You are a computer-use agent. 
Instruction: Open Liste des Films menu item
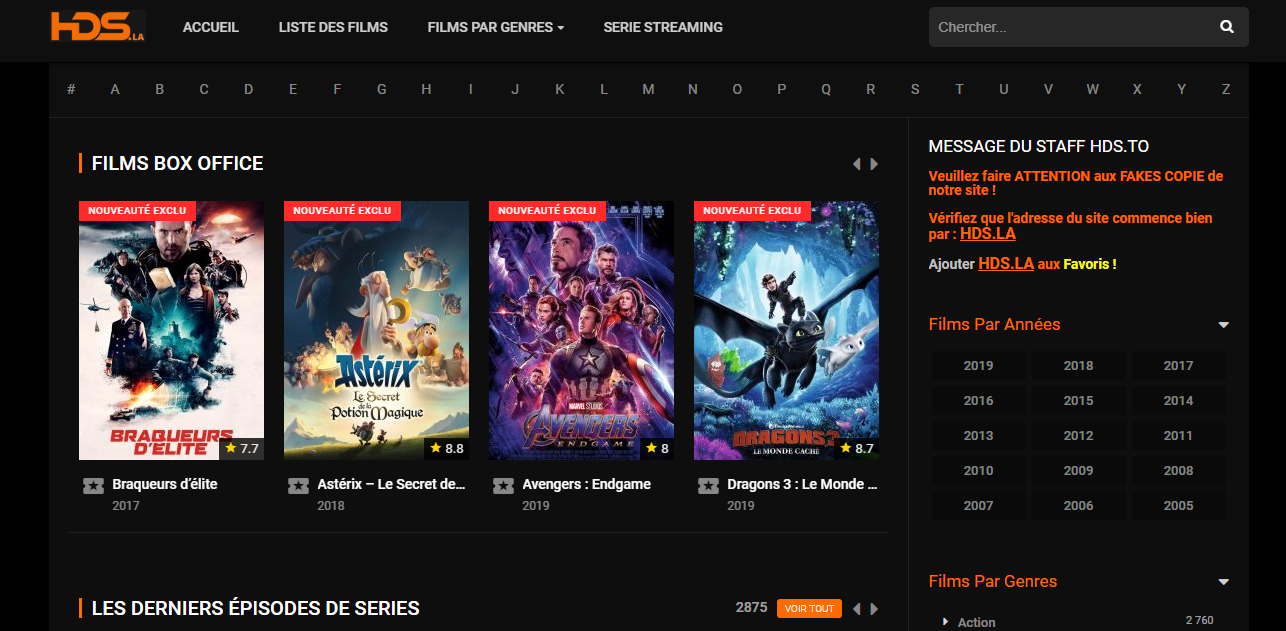[x=333, y=27]
